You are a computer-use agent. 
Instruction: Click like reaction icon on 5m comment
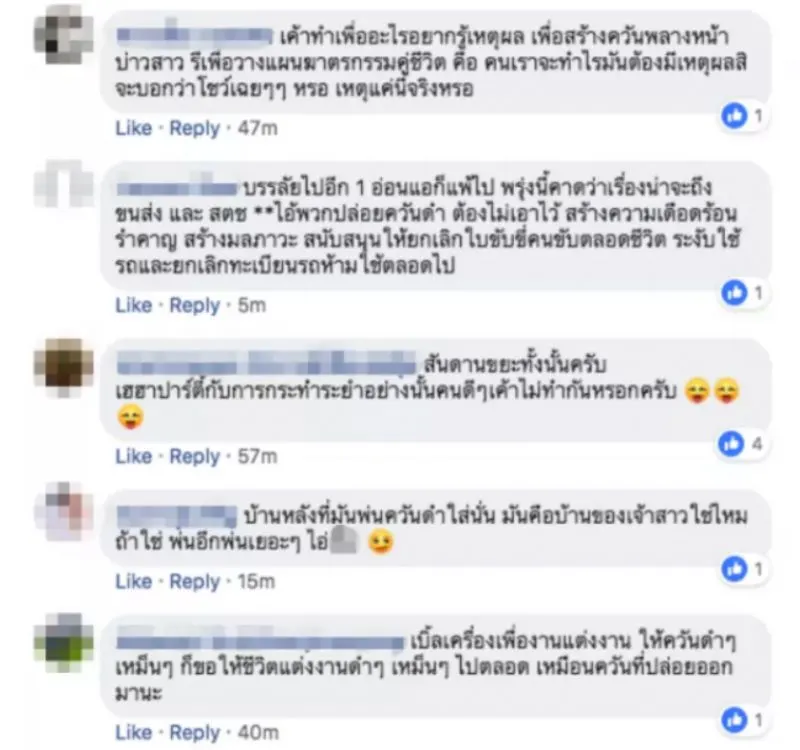(x=734, y=293)
